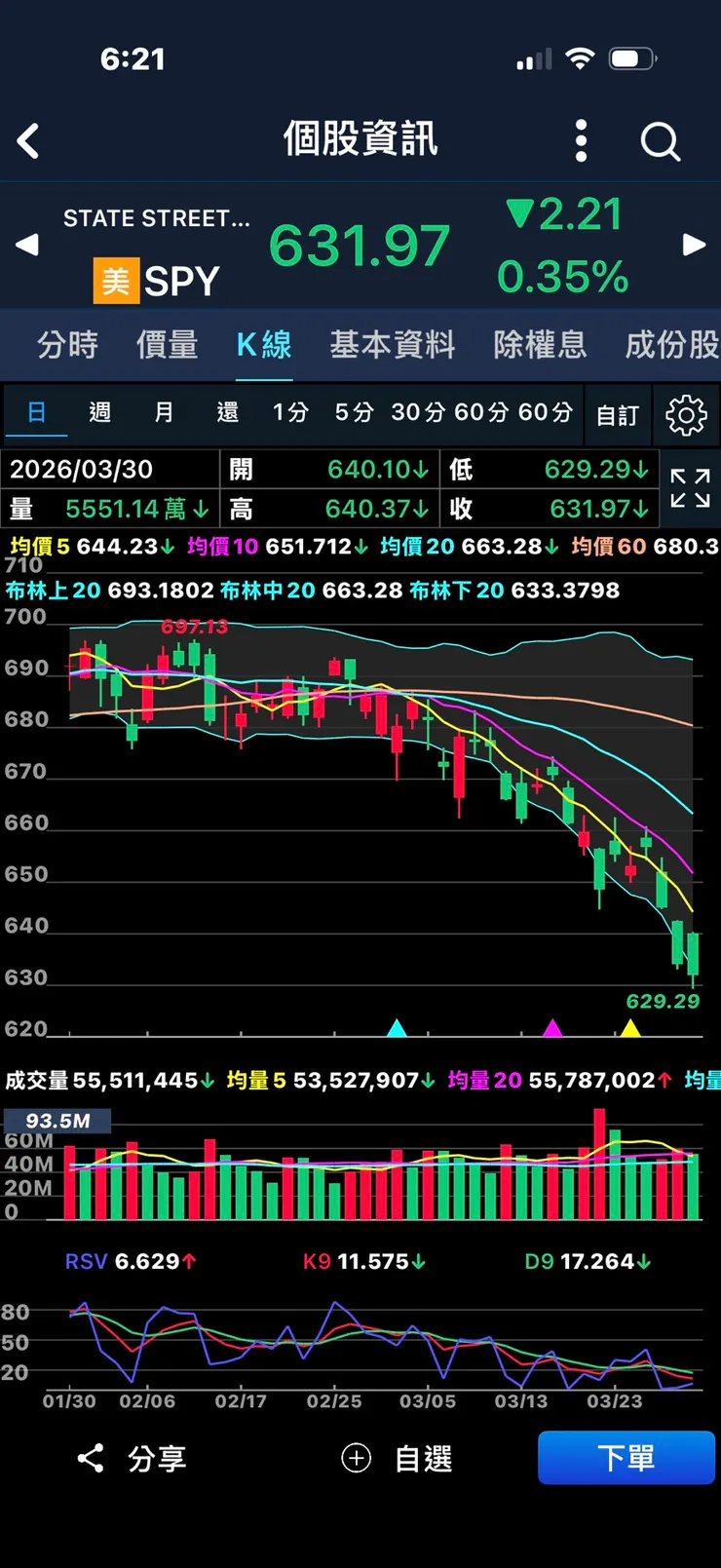The image size is (721, 1568).
Task: Tap the orange 美 market badge
Action: tap(116, 281)
